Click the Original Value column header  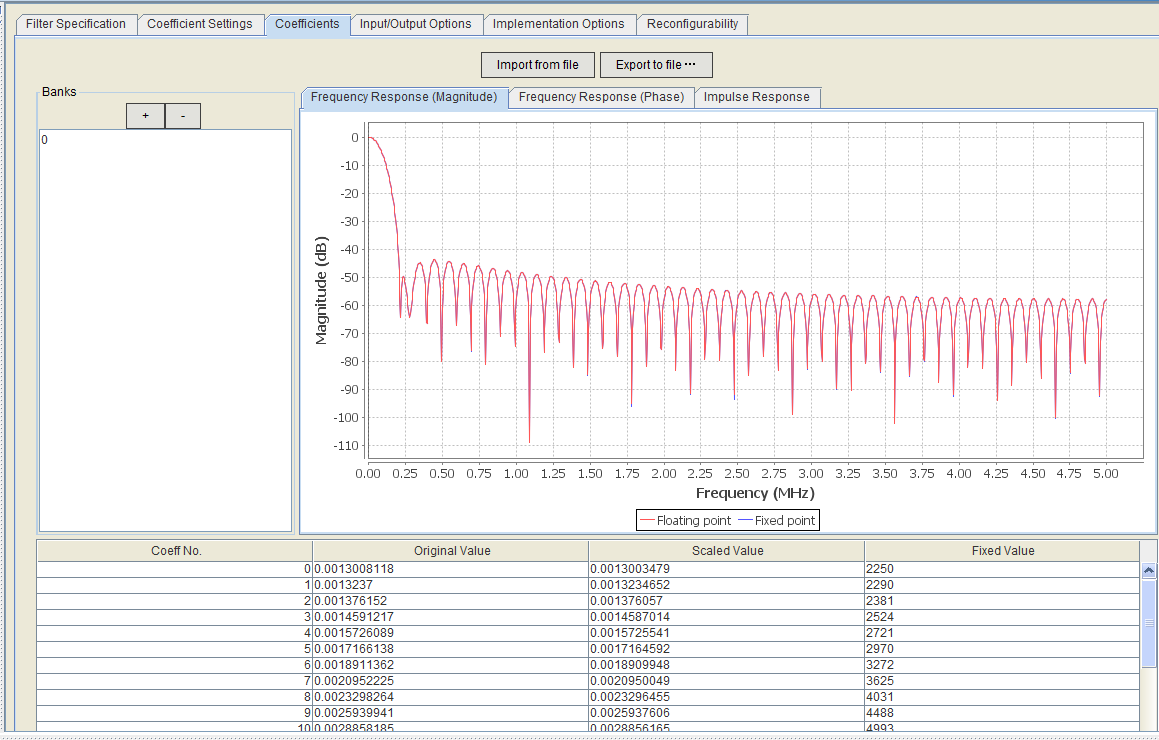click(451, 551)
